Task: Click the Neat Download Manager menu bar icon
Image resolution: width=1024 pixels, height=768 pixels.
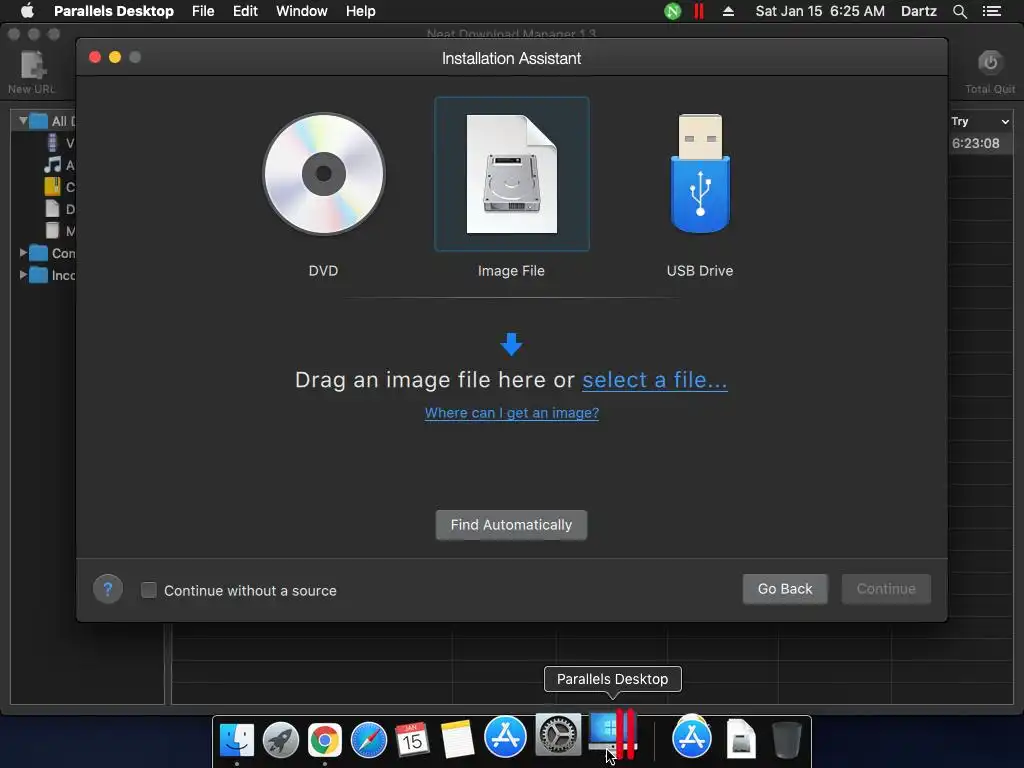Action: [673, 11]
